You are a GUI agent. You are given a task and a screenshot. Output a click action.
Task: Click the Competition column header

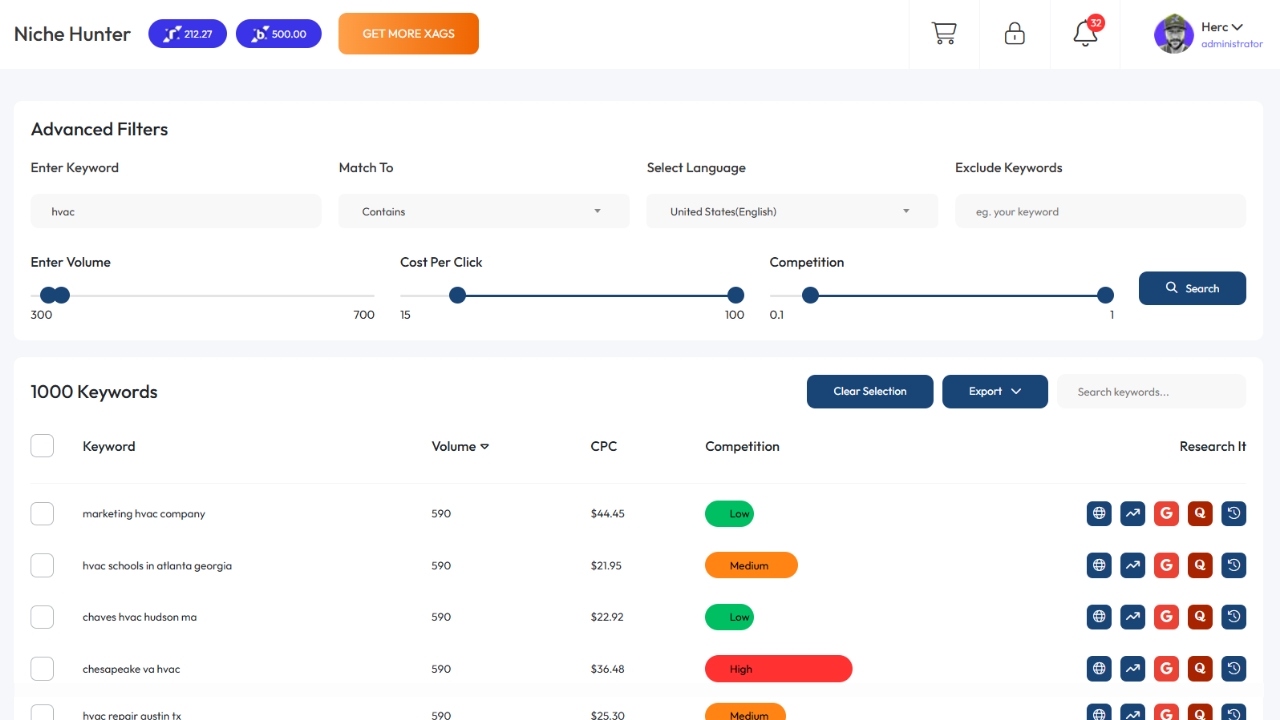[742, 446]
